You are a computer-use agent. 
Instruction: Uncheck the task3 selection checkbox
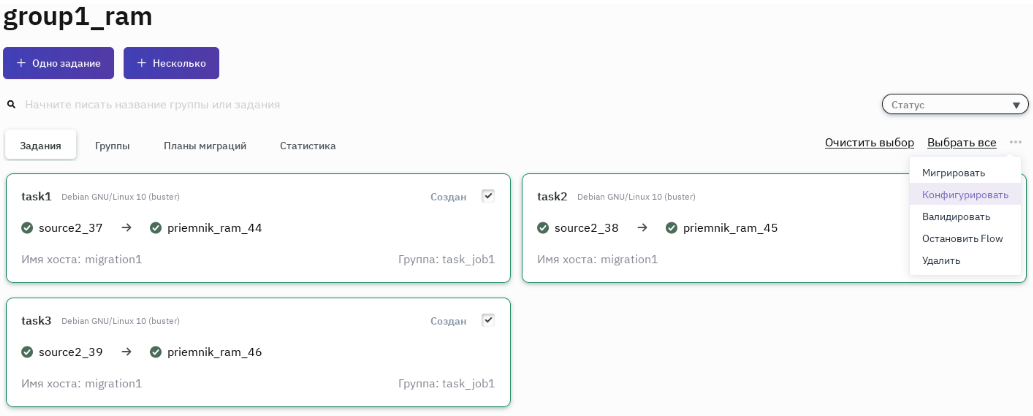click(x=488, y=320)
